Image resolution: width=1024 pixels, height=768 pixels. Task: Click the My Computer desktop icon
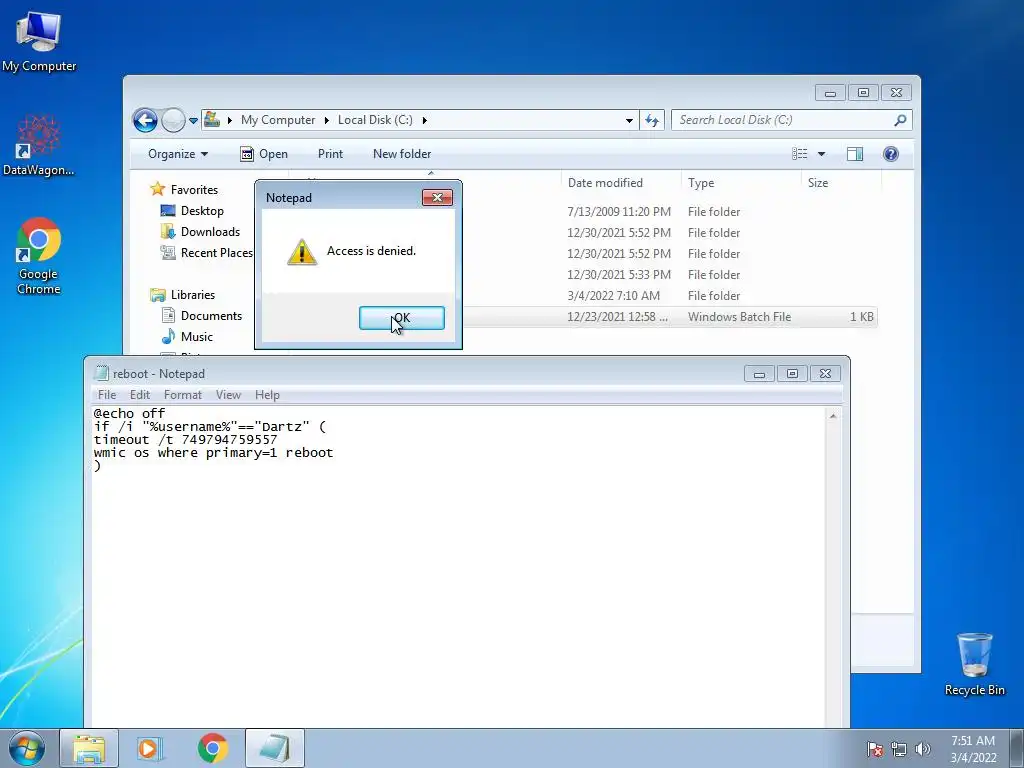click(x=39, y=41)
